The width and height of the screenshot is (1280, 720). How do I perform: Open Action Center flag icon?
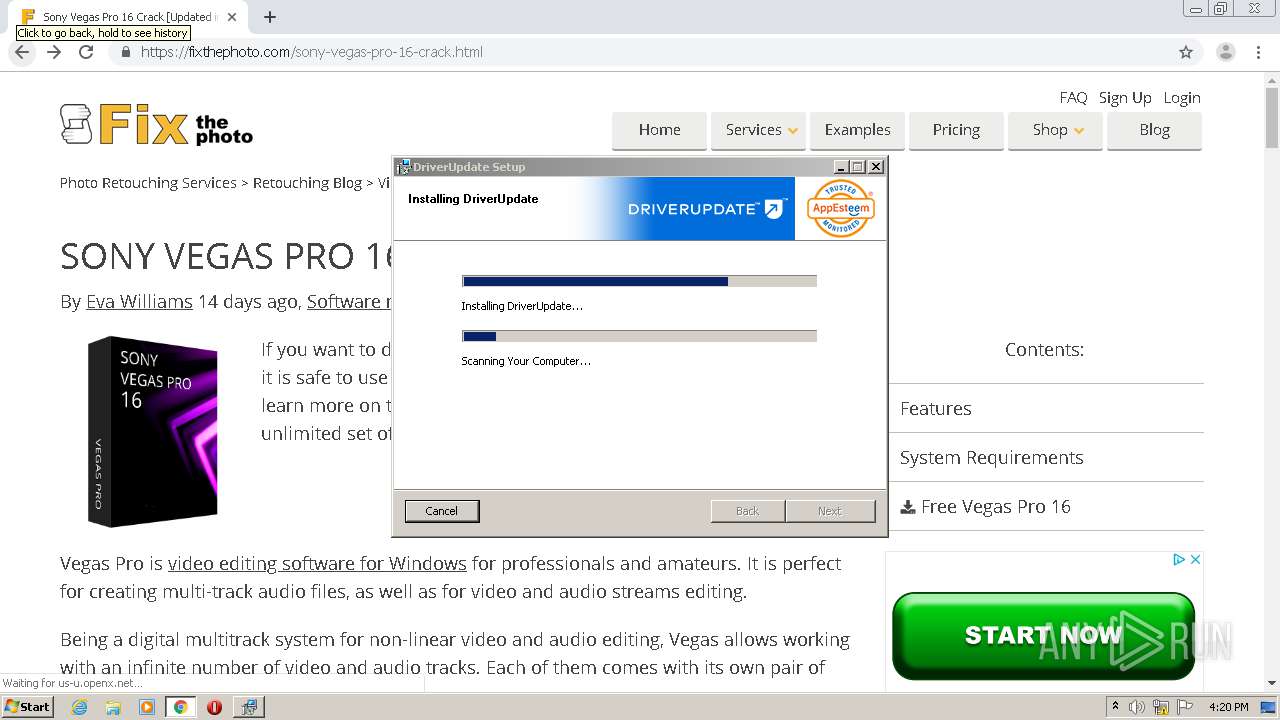[1186, 707]
